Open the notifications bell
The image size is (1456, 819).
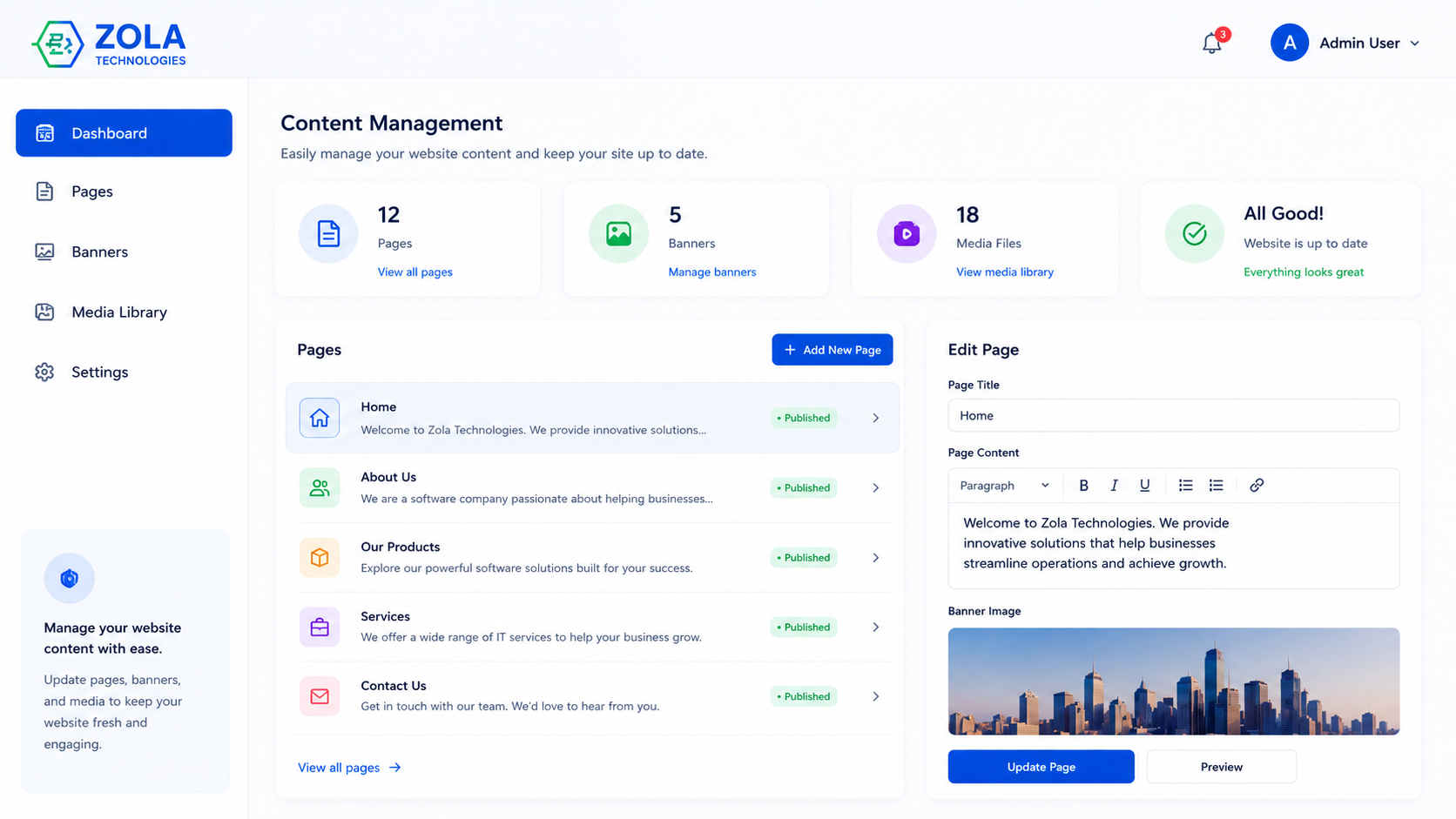point(1211,43)
